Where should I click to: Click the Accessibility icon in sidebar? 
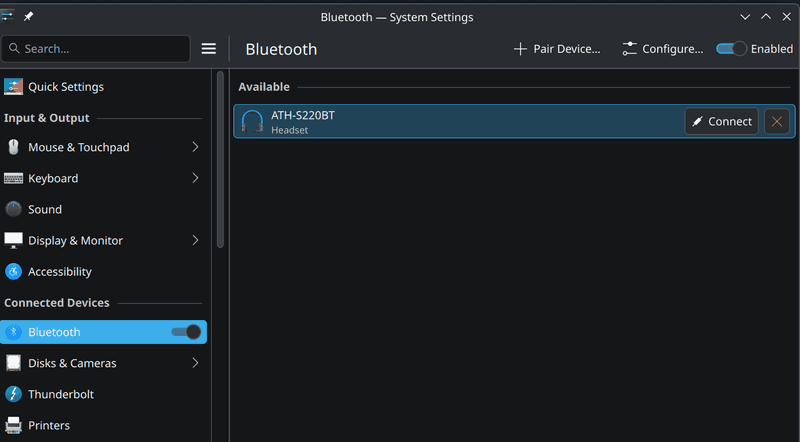13,272
